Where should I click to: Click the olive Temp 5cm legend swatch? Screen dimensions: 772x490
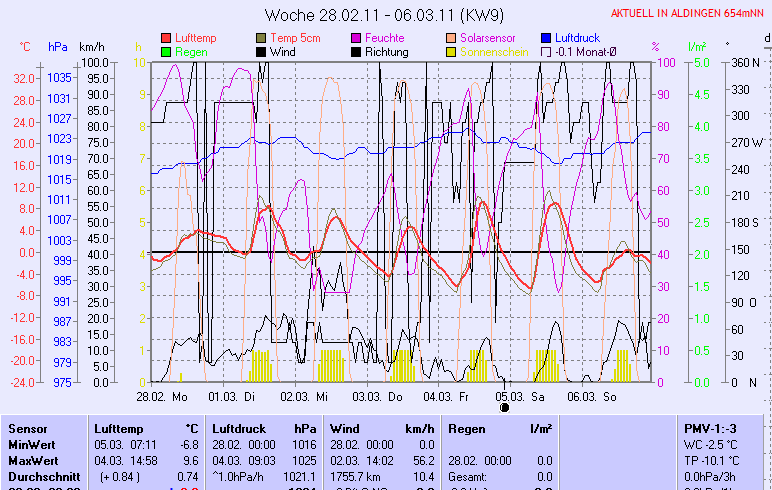click(261, 38)
